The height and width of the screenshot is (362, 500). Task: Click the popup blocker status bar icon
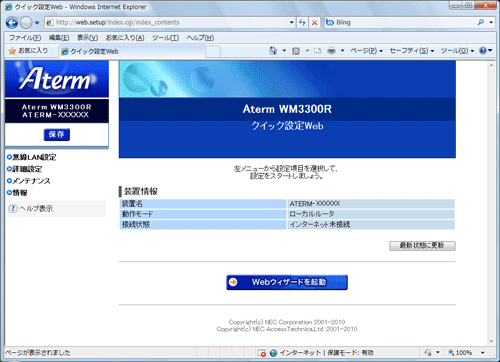262,353
